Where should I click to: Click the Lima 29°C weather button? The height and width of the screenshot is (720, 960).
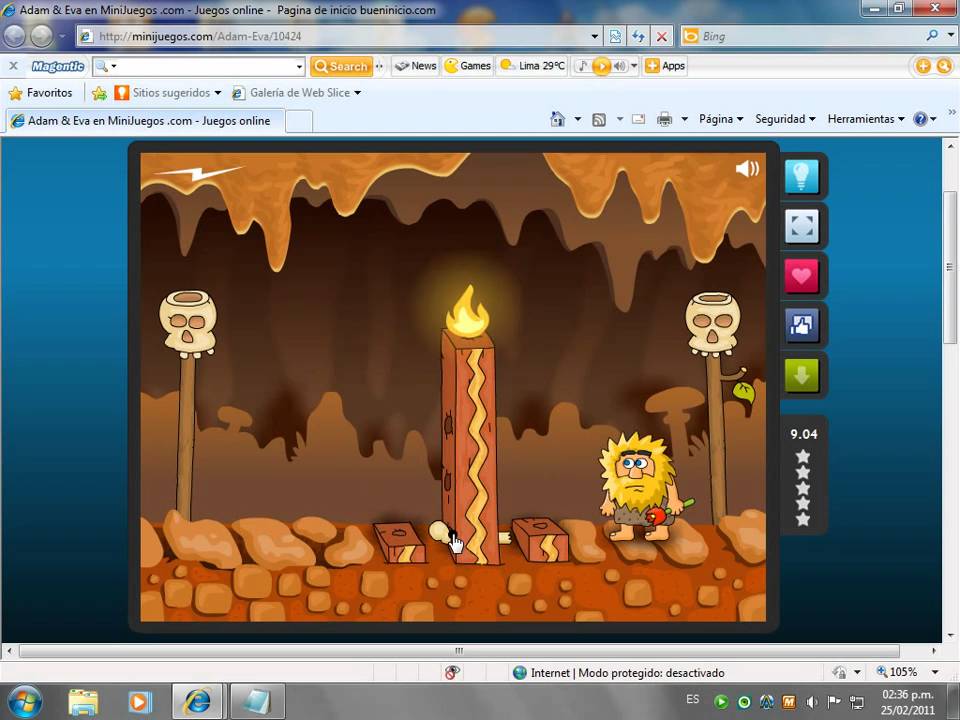pyautogui.click(x=533, y=66)
